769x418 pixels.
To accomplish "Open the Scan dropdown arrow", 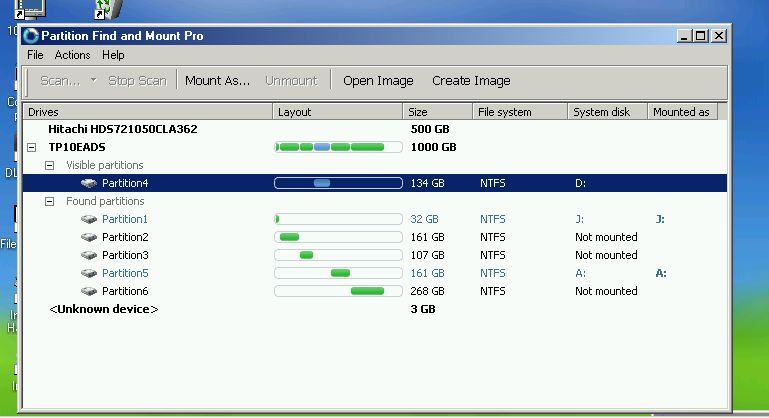I will [x=93, y=80].
